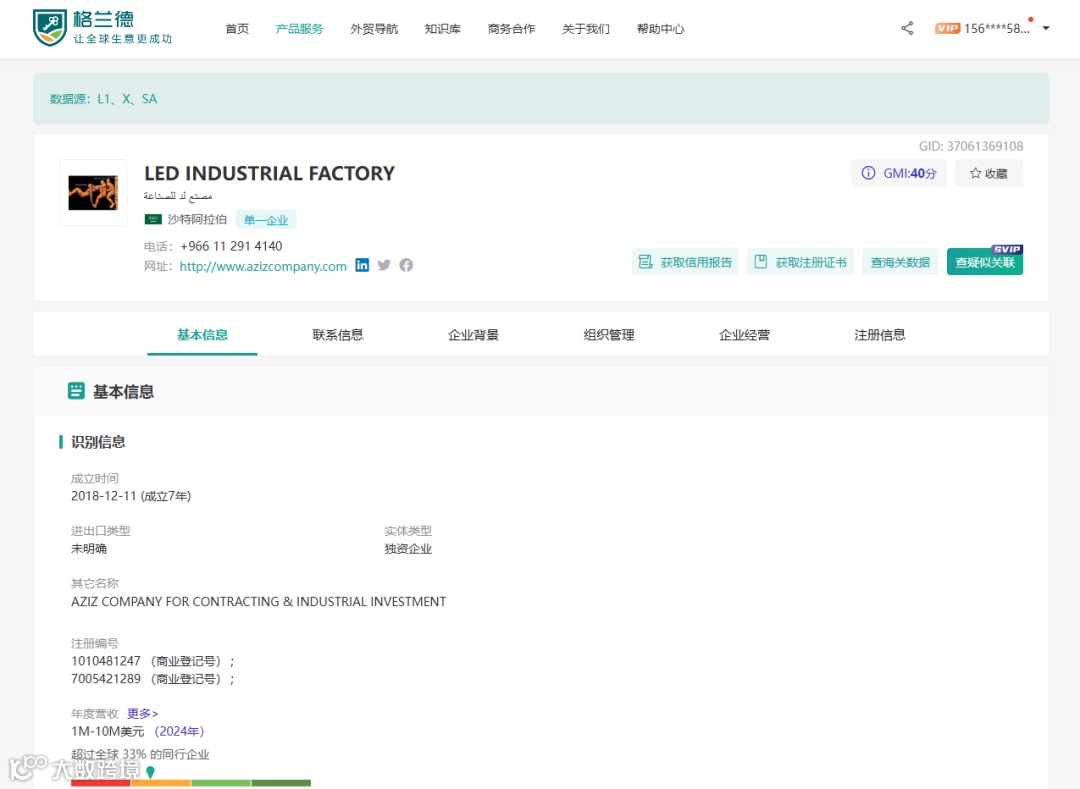Click the red segment of percentile bar
This screenshot has width=1080, height=789.
click(x=101, y=783)
